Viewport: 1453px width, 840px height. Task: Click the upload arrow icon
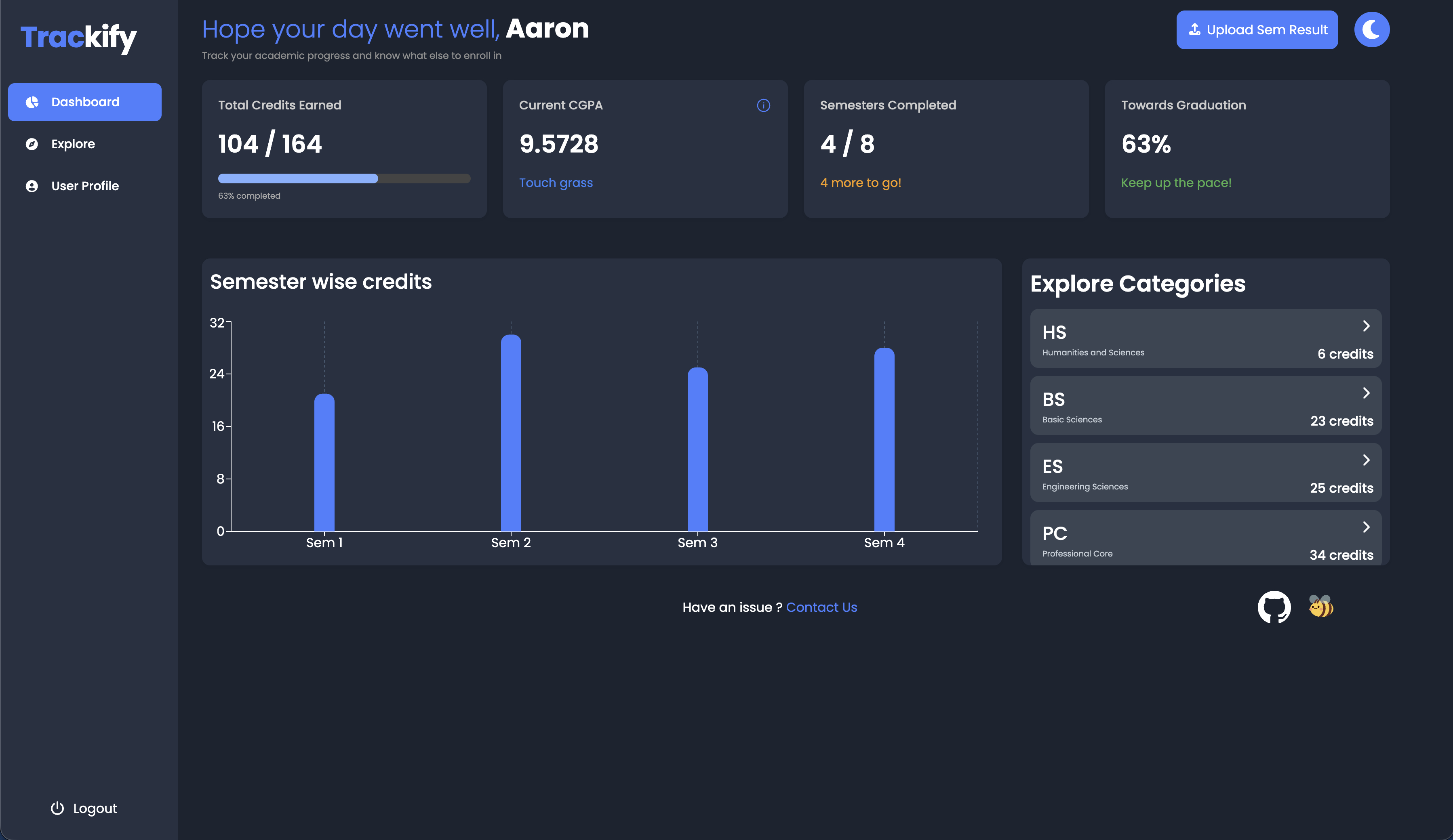click(x=1194, y=29)
